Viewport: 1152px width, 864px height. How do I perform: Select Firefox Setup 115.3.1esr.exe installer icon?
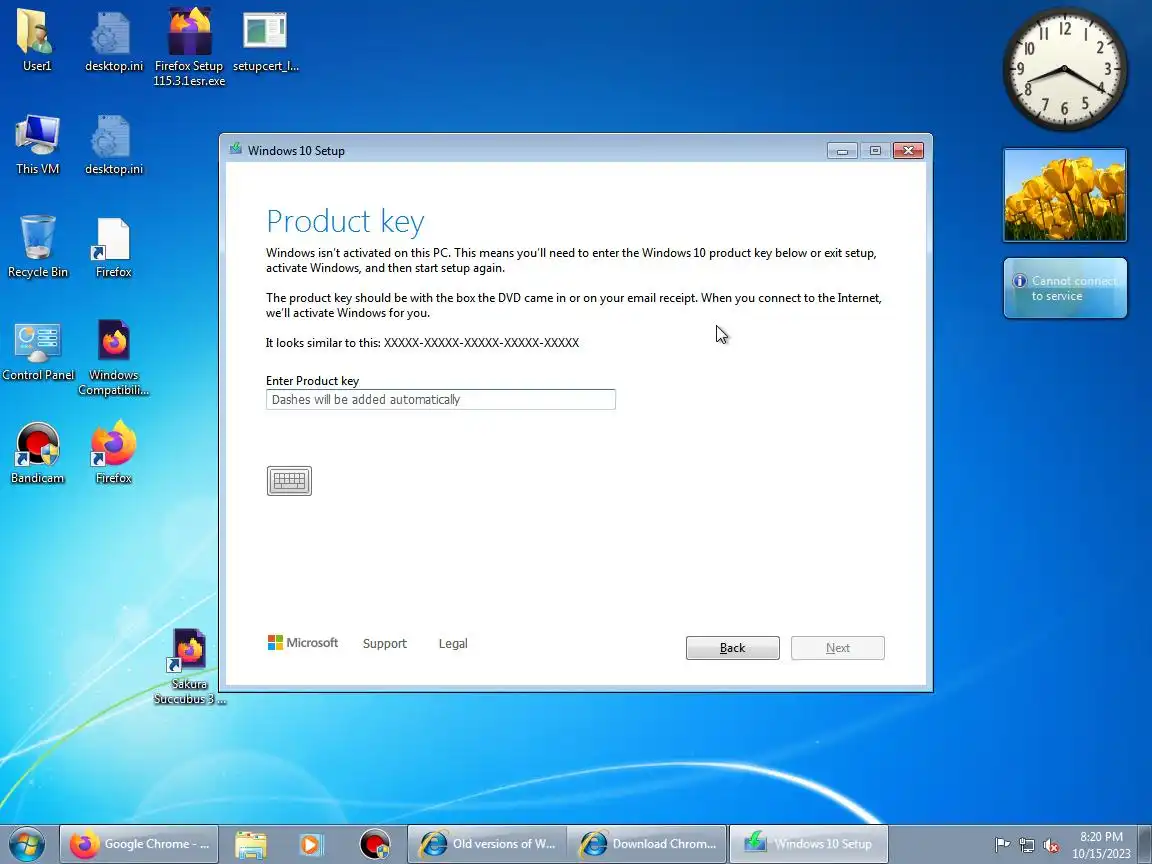190,46
